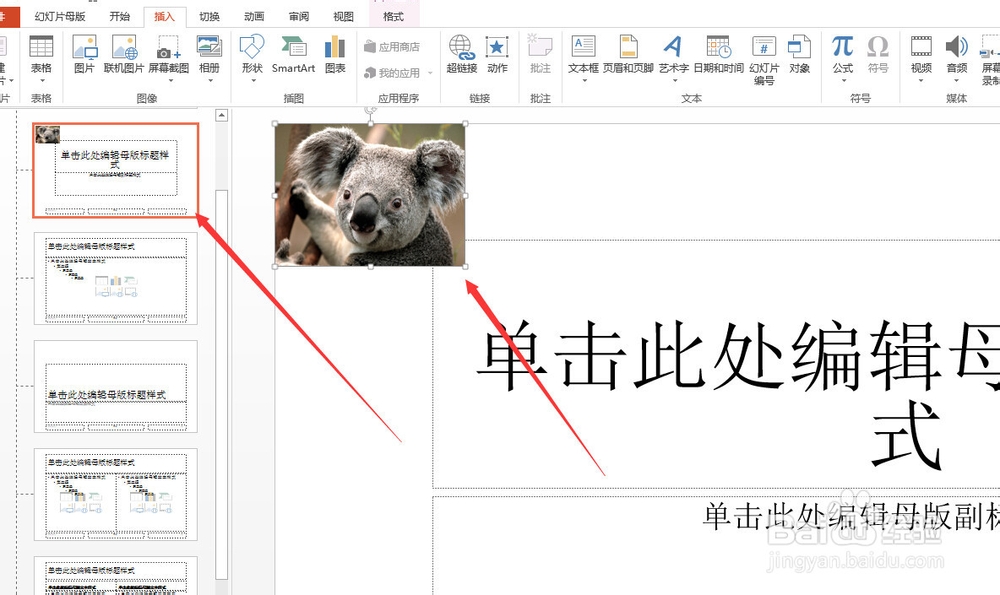Screen dimensions: 1000x595
Task: Select the first master title layout thumbnail
Action: click(116, 170)
